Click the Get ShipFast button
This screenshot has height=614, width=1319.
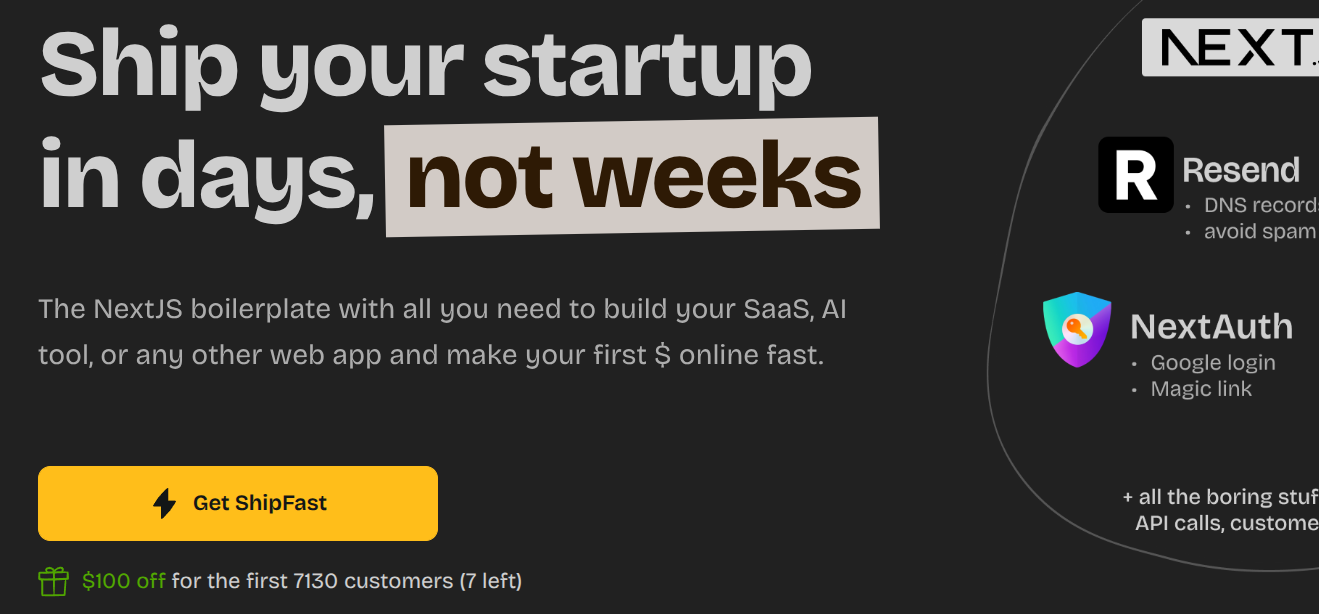click(238, 503)
